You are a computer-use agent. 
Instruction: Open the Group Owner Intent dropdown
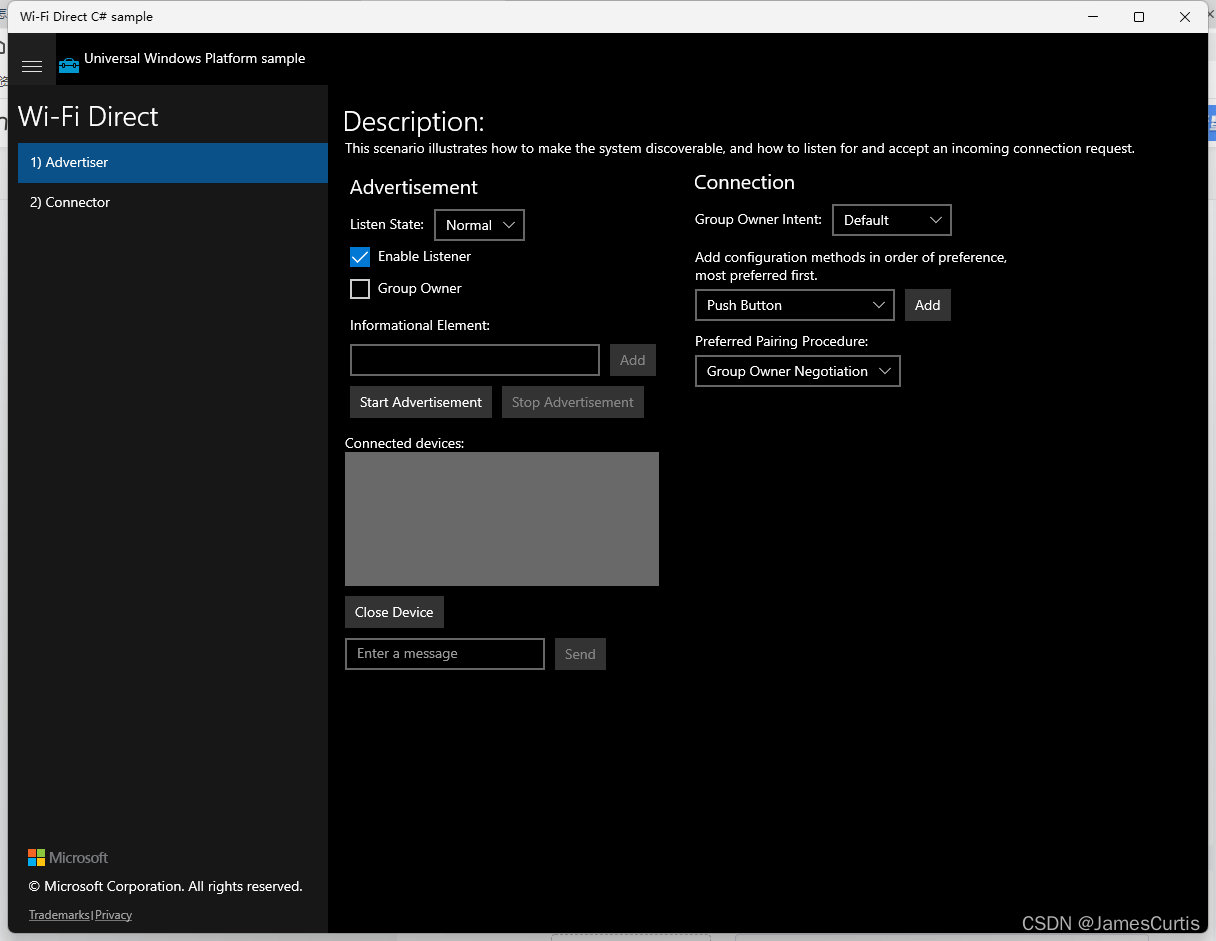coord(892,220)
